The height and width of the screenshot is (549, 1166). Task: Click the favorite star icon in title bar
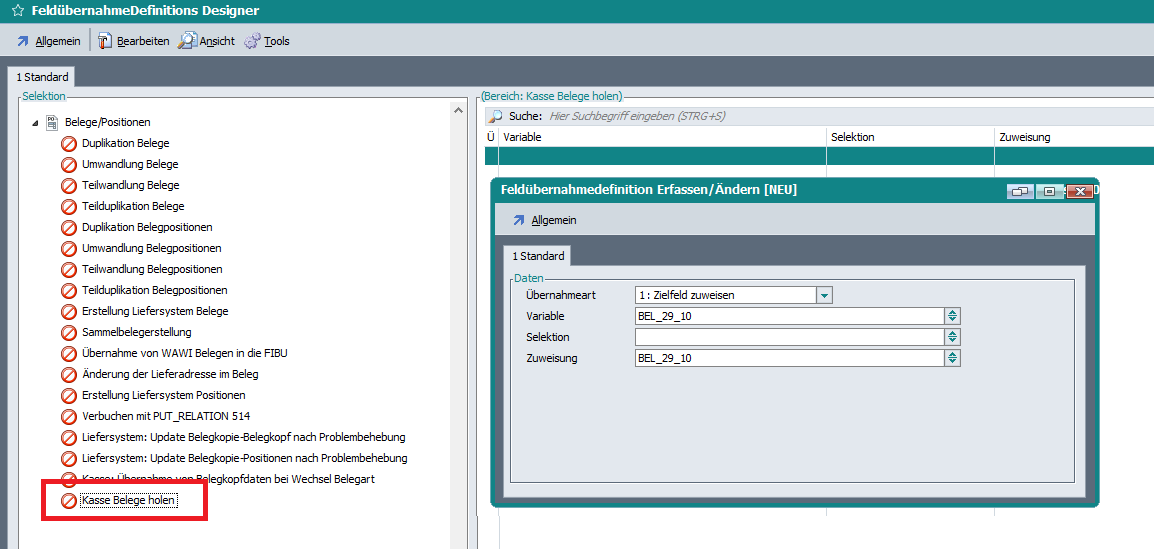pos(17,11)
